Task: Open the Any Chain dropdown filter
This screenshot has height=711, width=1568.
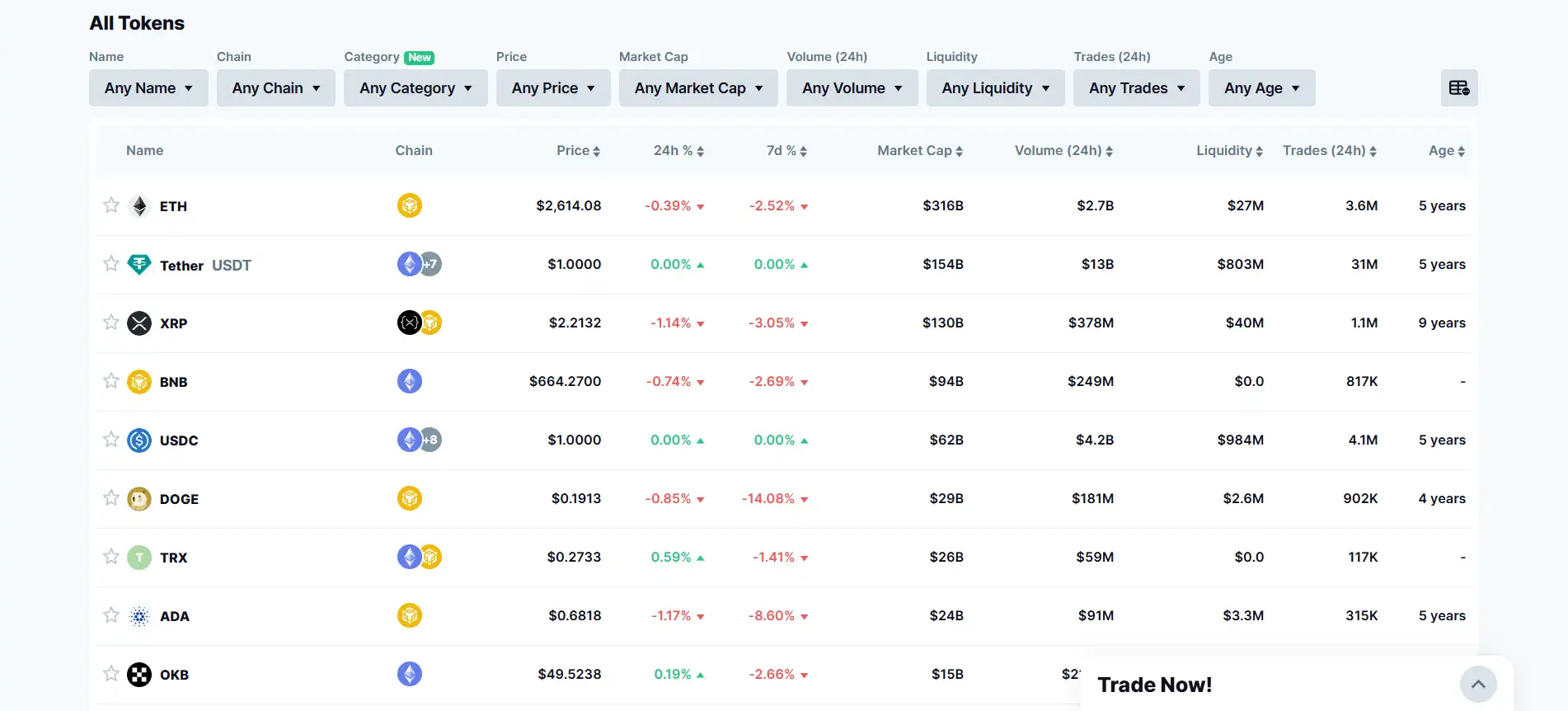Action: (x=275, y=88)
